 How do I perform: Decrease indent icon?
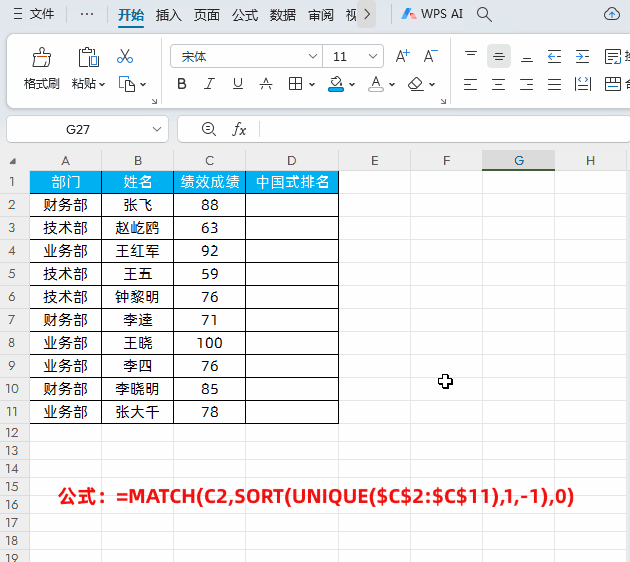click(554, 56)
